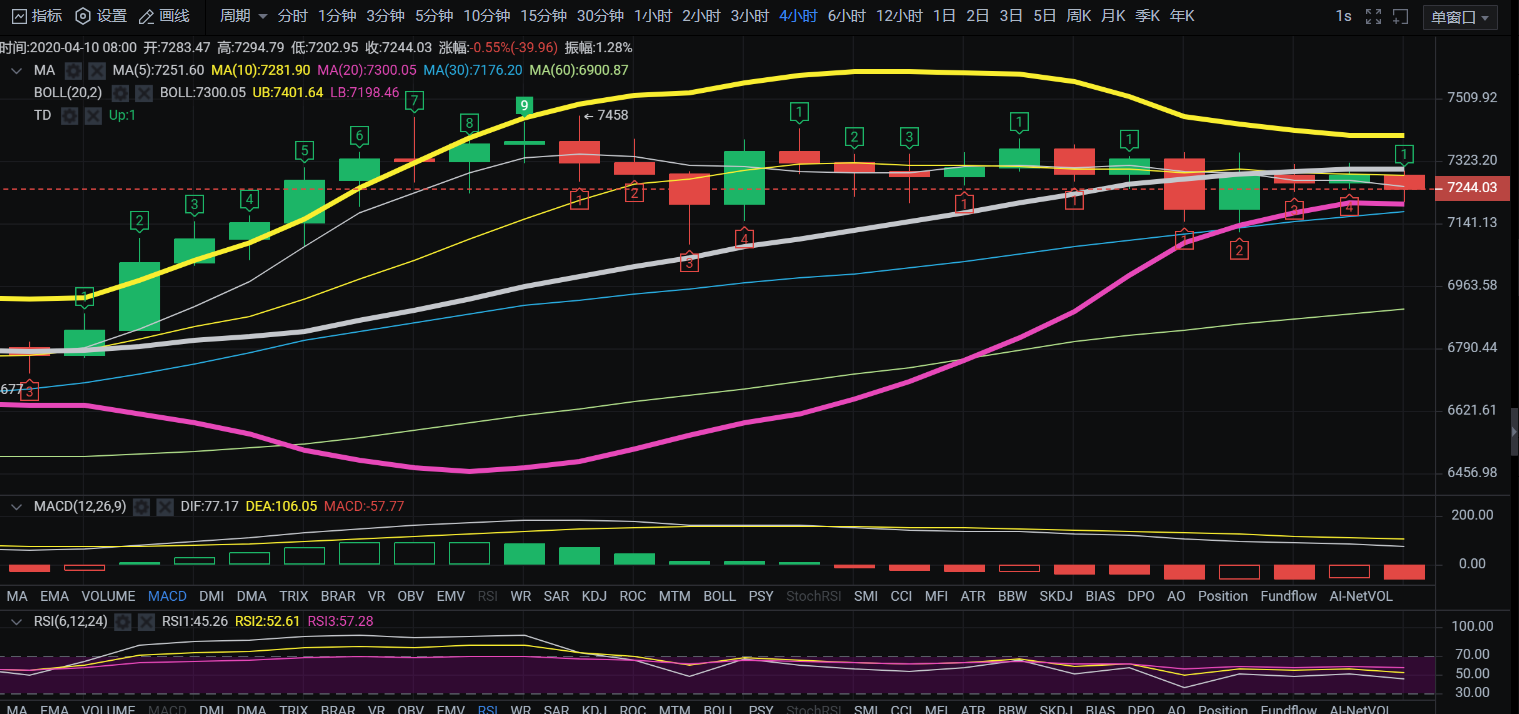Expand the 周期 period dropdown
This screenshot has height=714, width=1519.
[244, 16]
